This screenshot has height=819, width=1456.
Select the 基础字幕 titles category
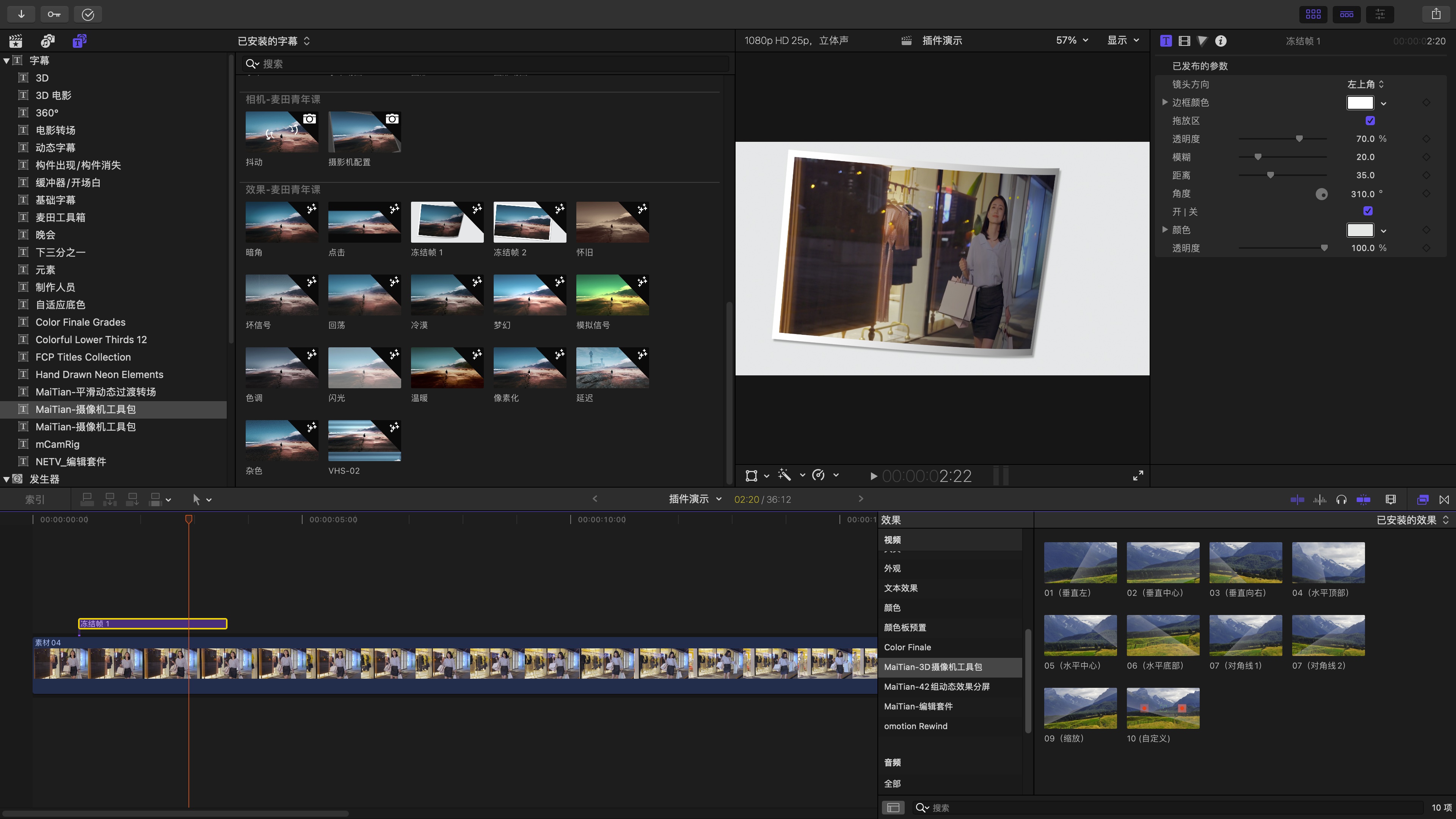tap(55, 200)
